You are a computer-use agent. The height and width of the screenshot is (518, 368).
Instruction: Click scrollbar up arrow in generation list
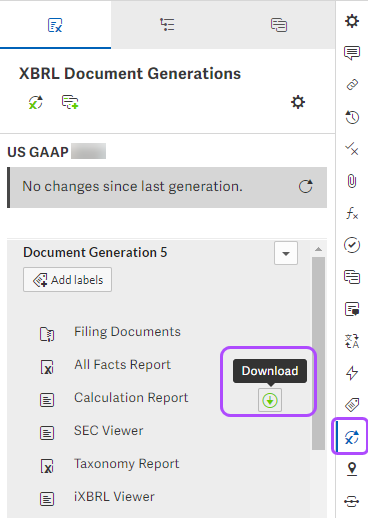pyautogui.click(x=318, y=249)
